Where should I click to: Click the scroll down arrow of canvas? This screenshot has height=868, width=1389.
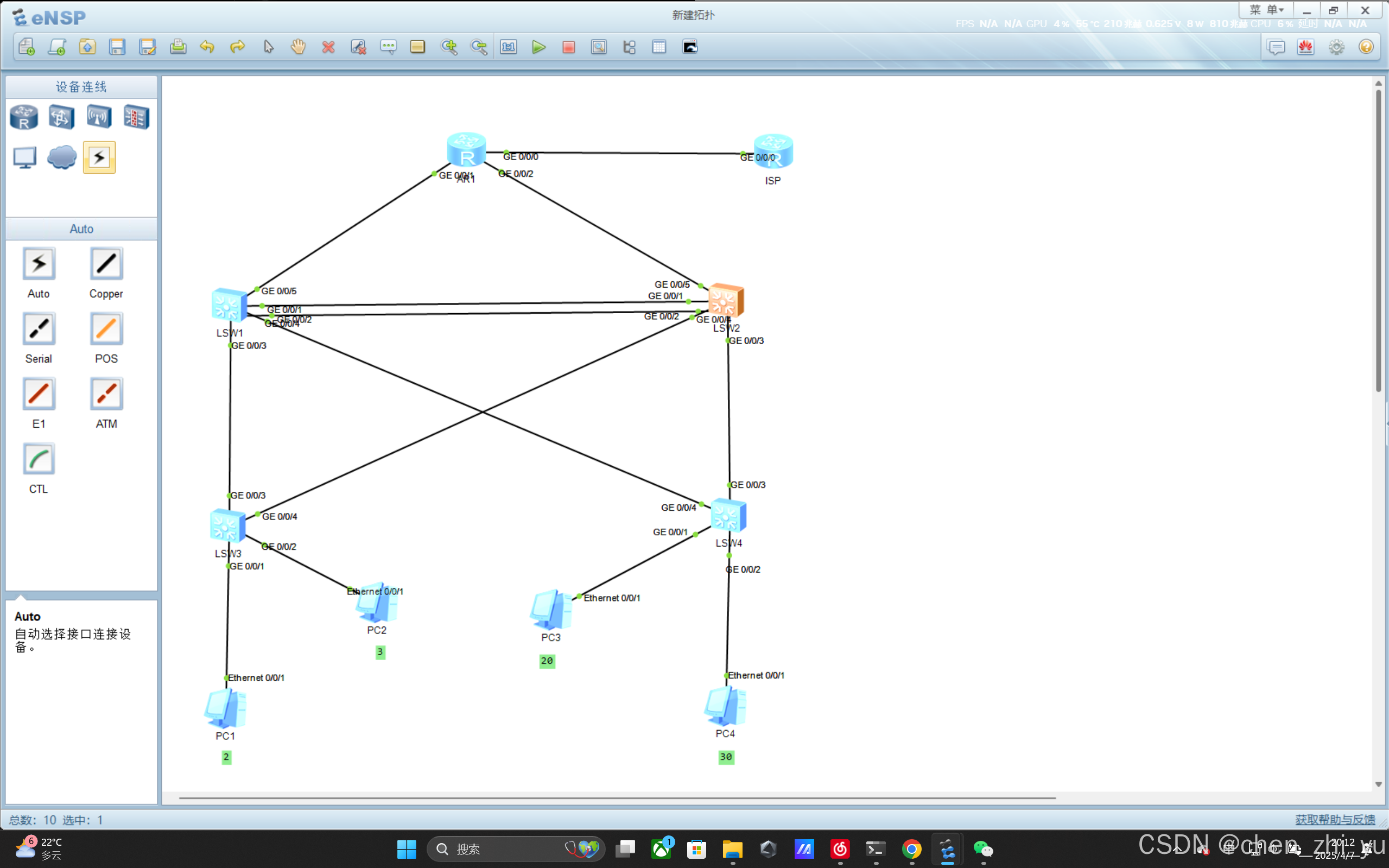pos(1379,785)
